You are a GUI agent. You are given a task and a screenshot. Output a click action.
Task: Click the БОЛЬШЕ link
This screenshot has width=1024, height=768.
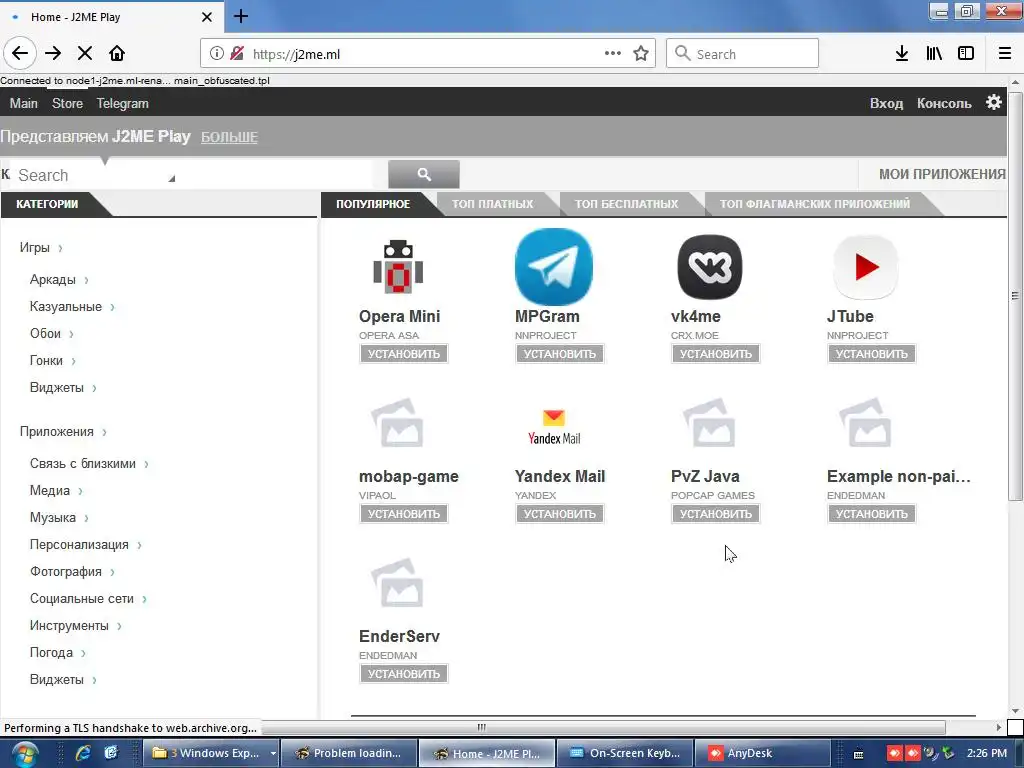(229, 137)
